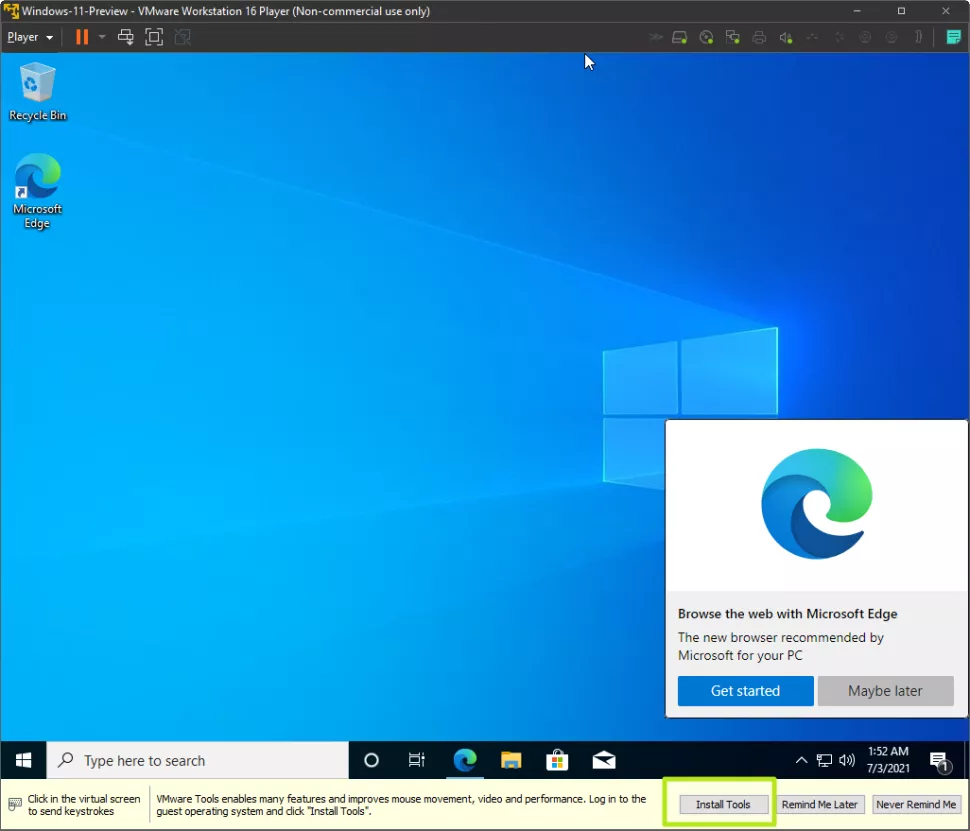Open the VMware message log icon
970x831 pixels.
[953, 37]
